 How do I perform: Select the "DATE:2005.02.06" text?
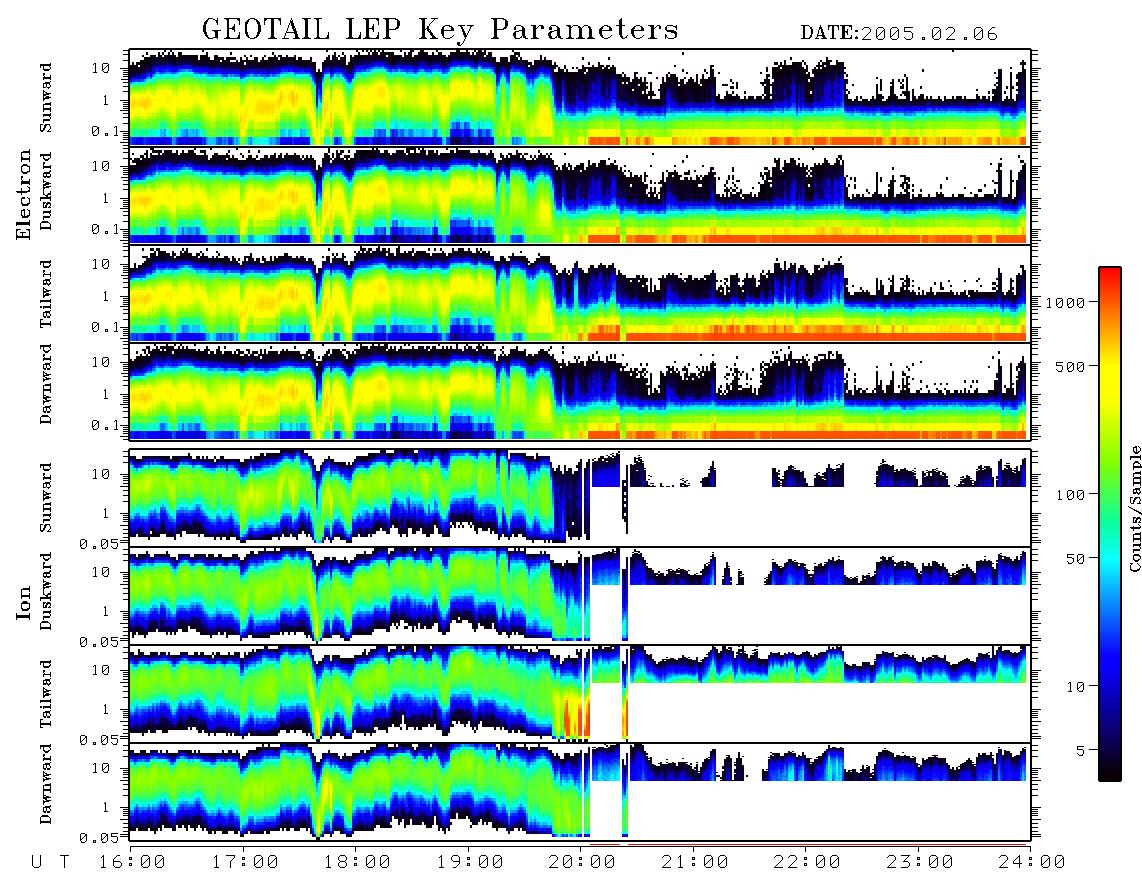pyautogui.click(x=899, y=34)
